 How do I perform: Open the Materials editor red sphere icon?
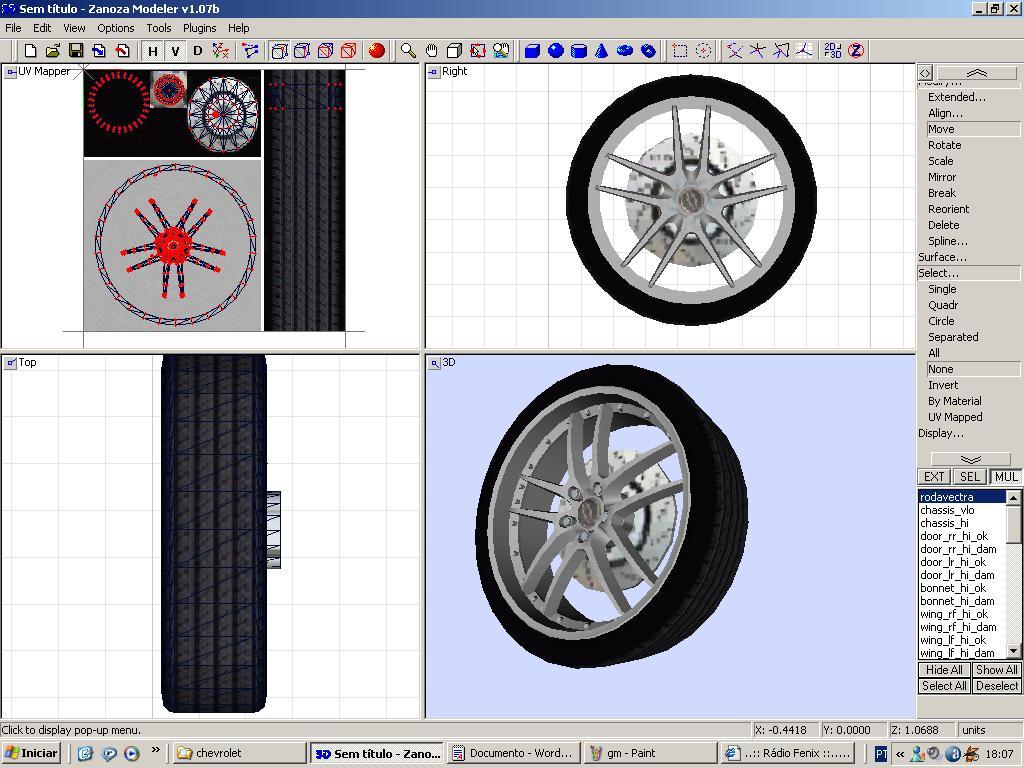(377, 51)
